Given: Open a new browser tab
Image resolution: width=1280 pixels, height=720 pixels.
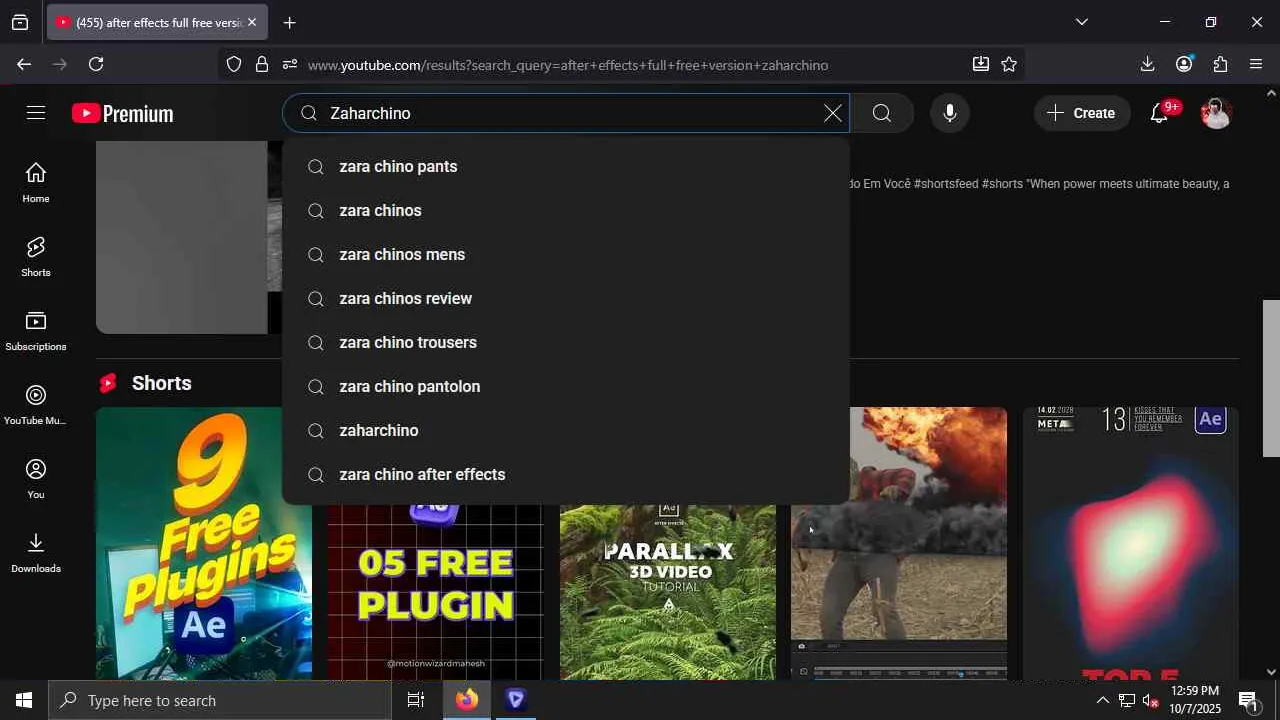Looking at the screenshot, I should (x=289, y=22).
